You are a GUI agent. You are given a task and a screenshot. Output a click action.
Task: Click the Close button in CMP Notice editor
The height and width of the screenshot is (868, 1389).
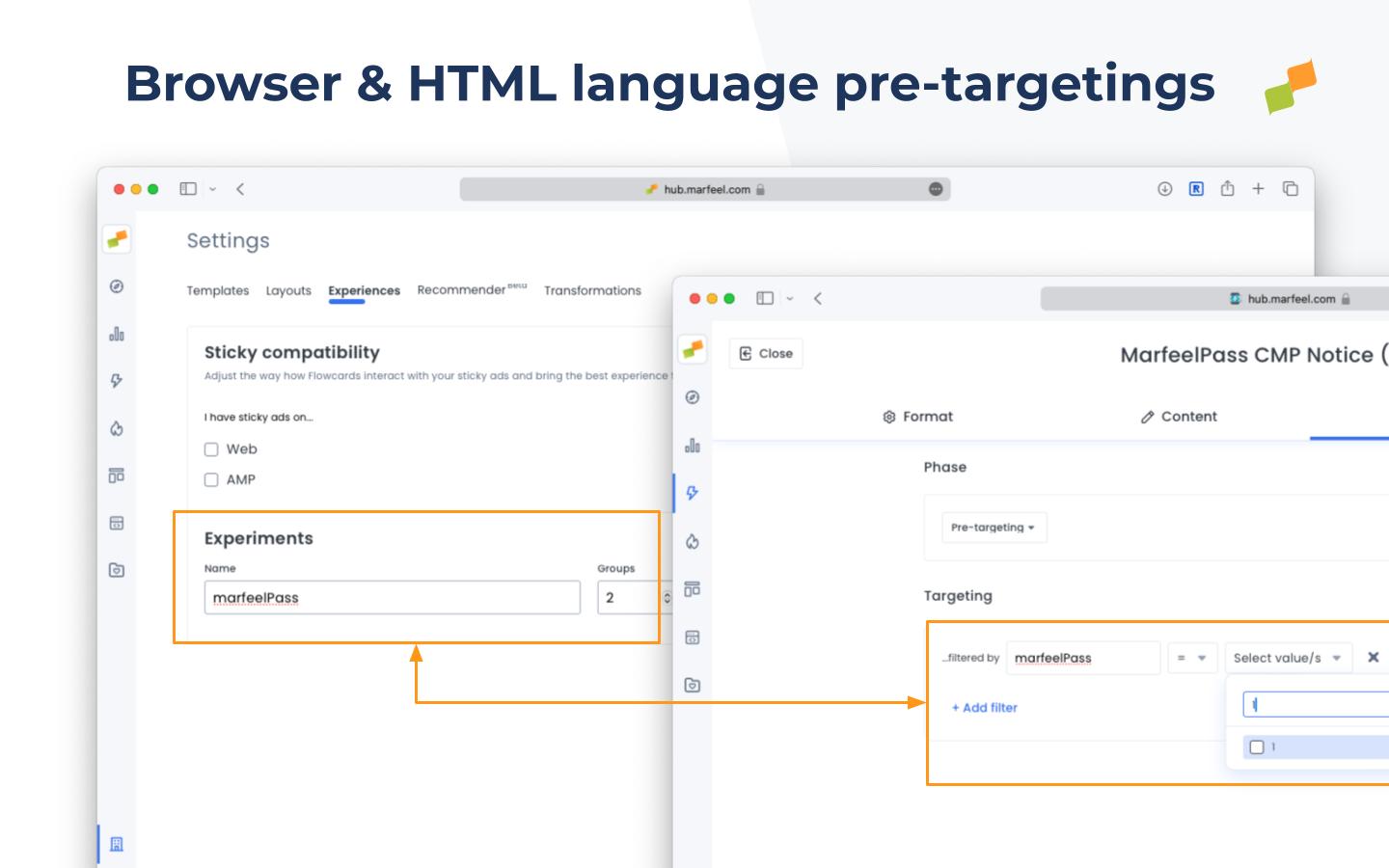tap(766, 353)
